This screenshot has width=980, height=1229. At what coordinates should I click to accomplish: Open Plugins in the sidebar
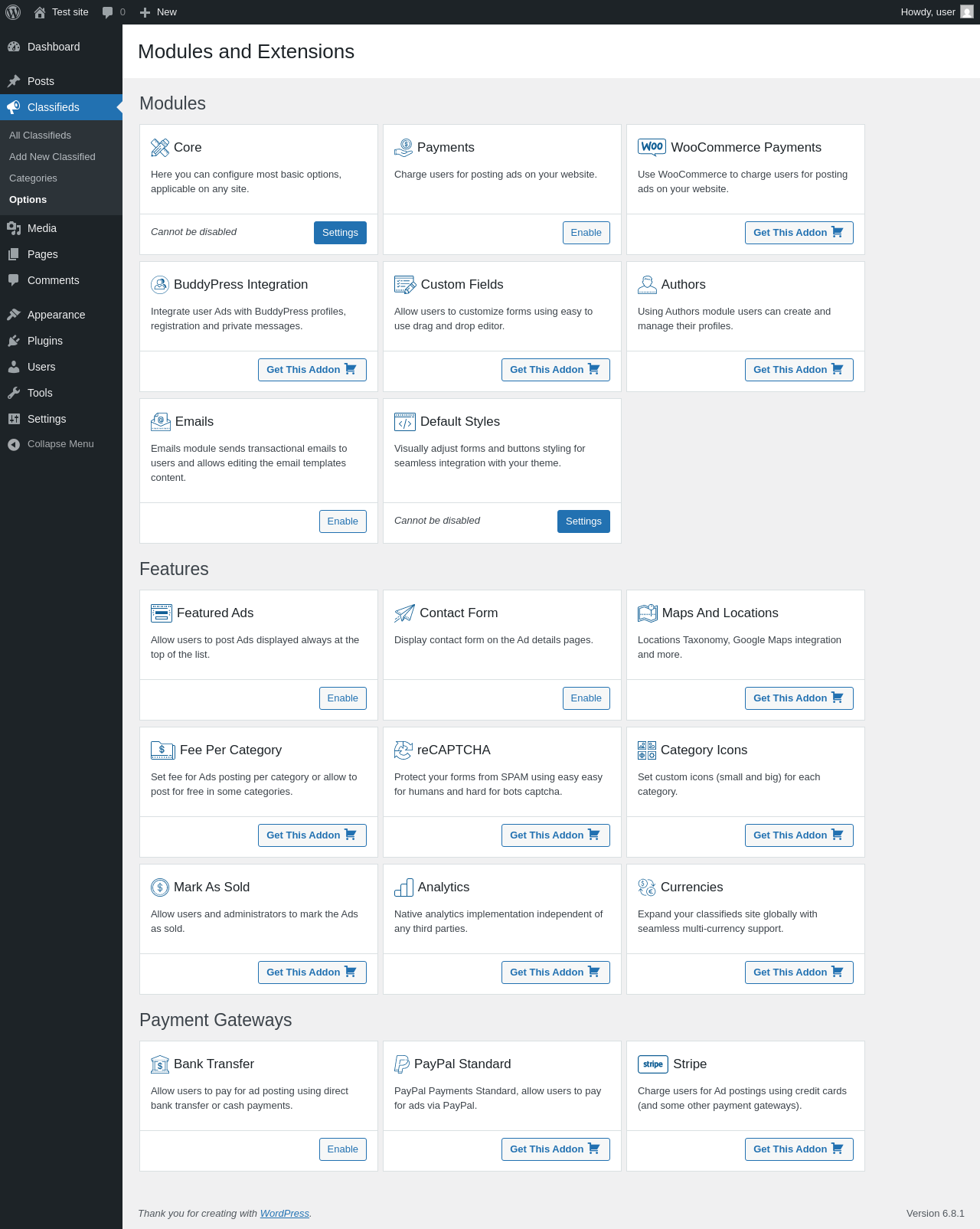(x=61, y=341)
